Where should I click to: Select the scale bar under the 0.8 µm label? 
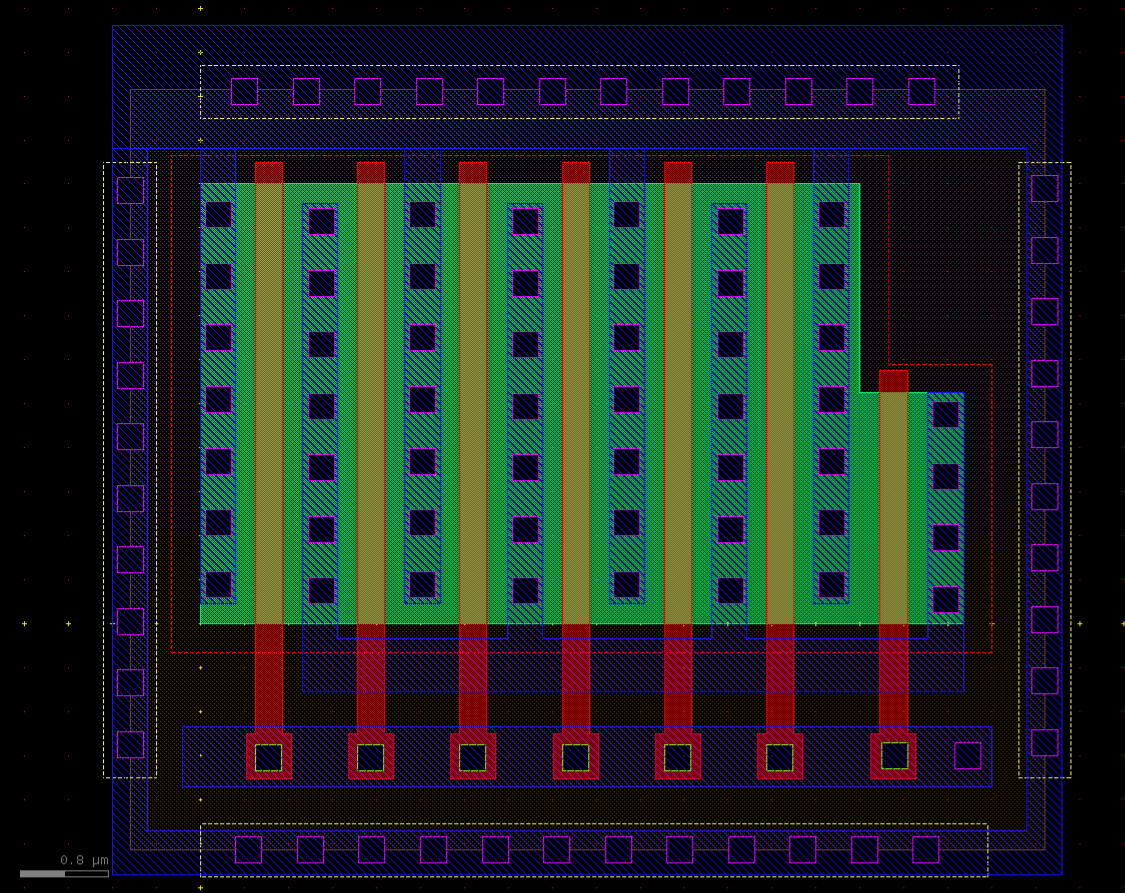(65, 874)
